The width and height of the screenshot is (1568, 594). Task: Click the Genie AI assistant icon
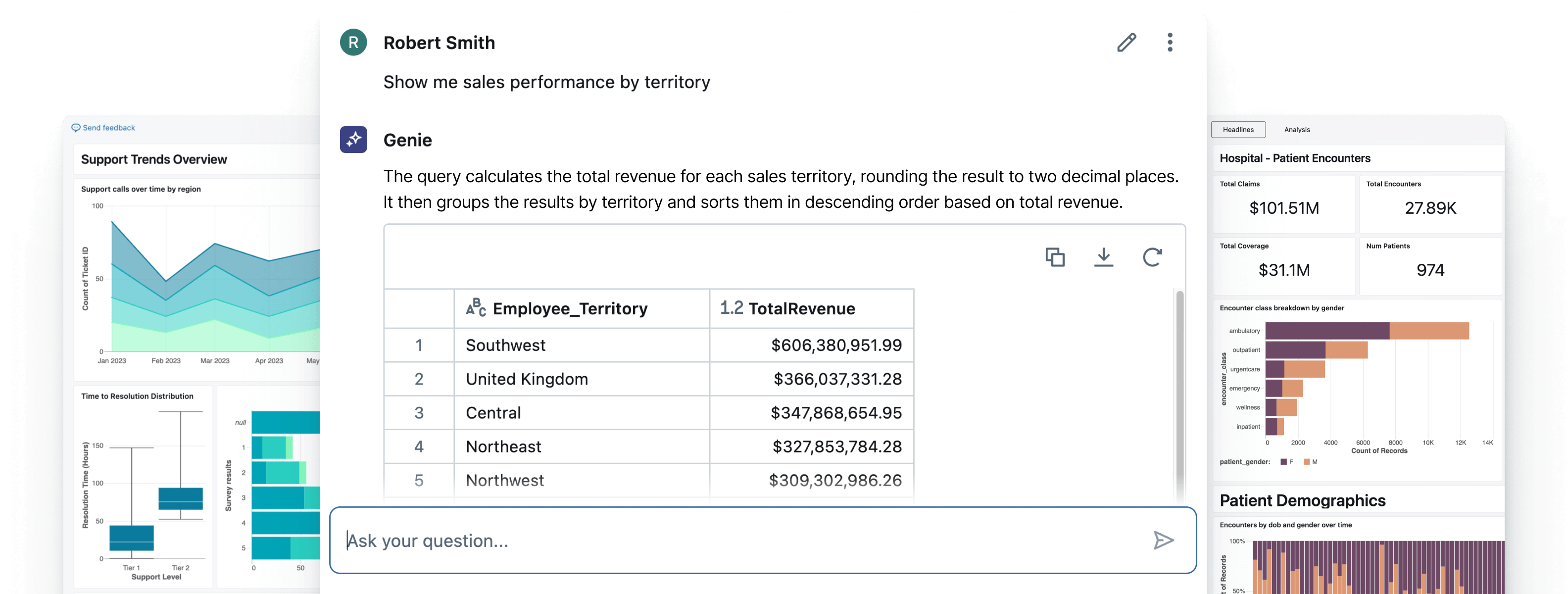pos(354,140)
